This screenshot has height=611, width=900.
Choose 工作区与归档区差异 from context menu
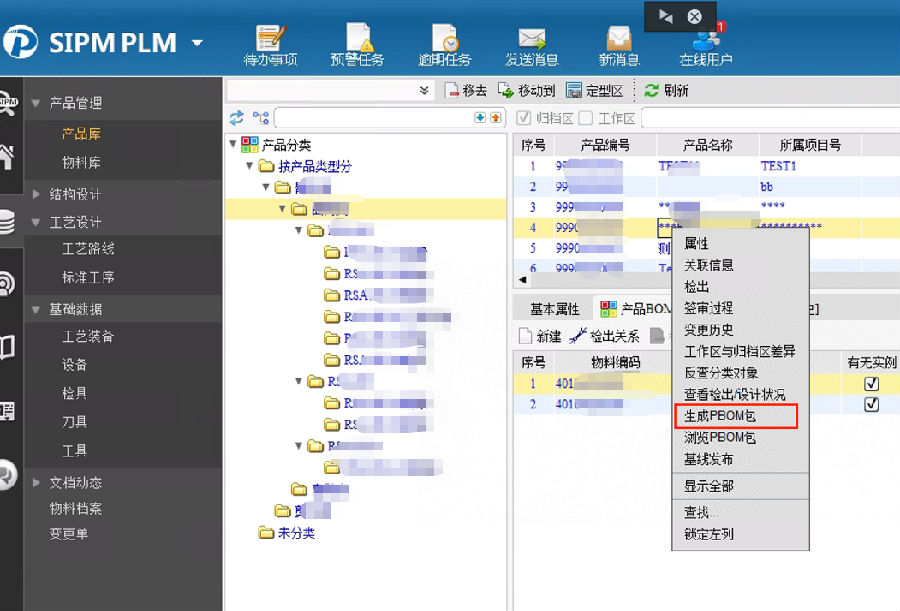click(x=740, y=351)
